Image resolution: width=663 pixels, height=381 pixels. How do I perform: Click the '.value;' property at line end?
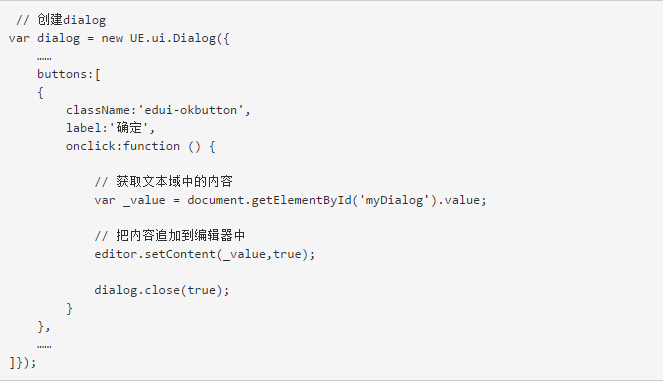pos(462,200)
